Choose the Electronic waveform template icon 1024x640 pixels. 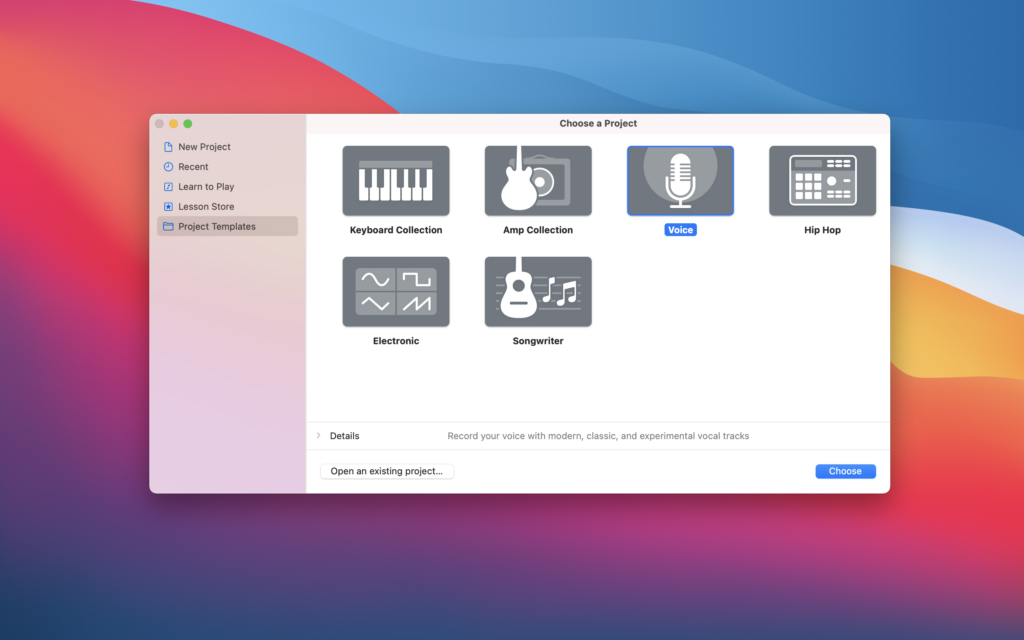(x=396, y=292)
